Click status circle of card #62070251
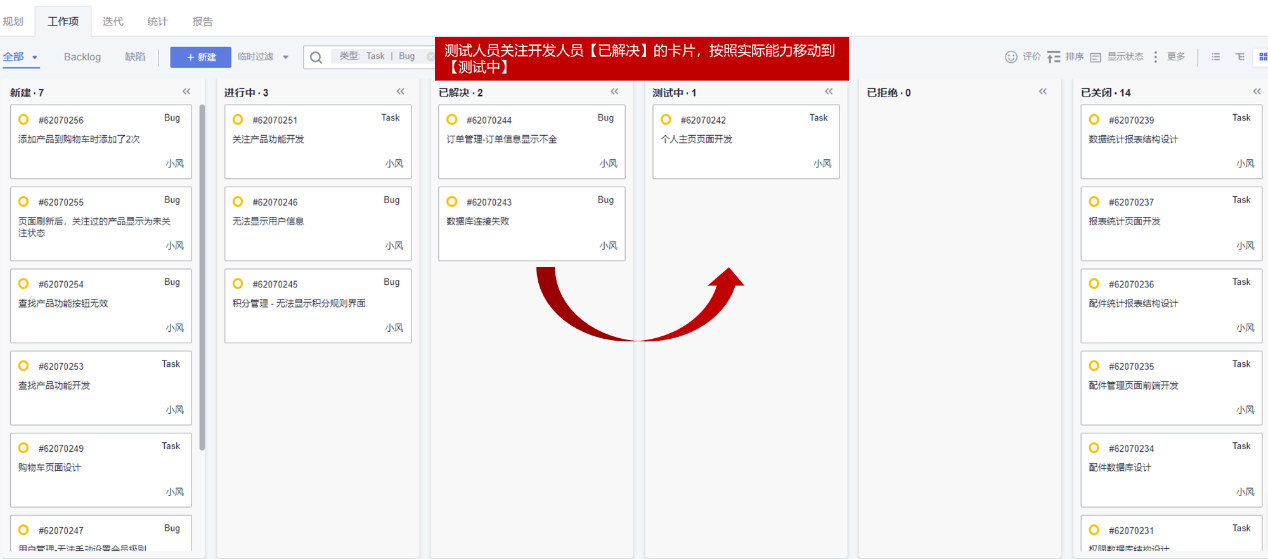Screen dimensions: 1268x559 tap(237, 119)
